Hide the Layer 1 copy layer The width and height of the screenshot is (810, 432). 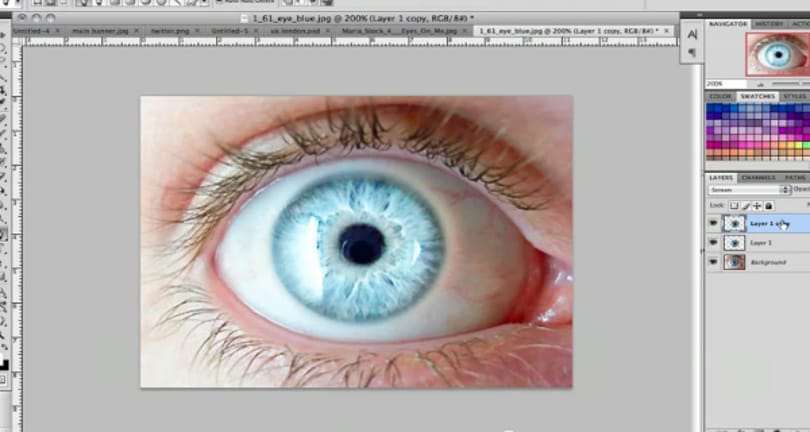(x=713, y=223)
